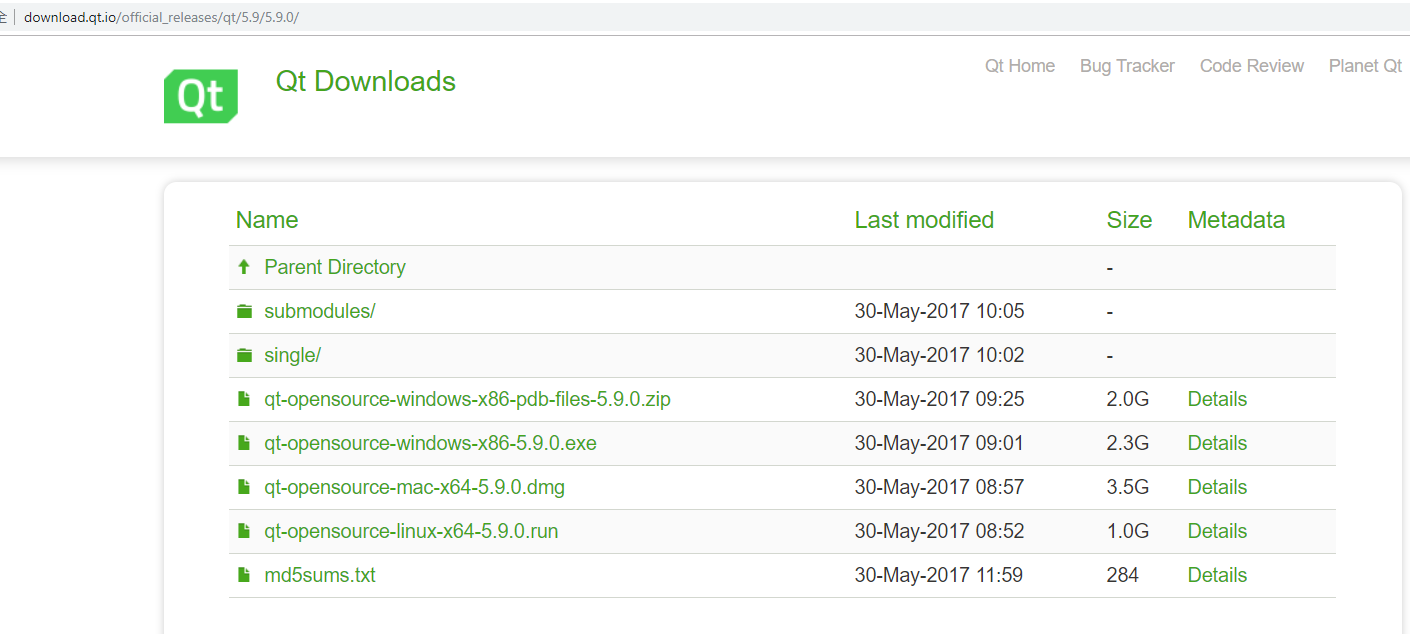This screenshot has height=634, width=1410.
Task: View Details for md5sums.txt
Action: pyautogui.click(x=1217, y=575)
